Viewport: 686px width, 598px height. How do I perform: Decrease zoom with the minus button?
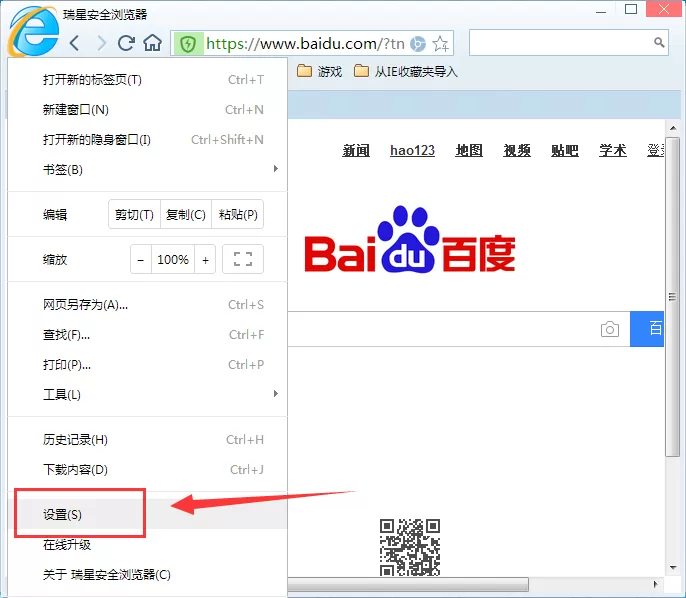[141, 259]
